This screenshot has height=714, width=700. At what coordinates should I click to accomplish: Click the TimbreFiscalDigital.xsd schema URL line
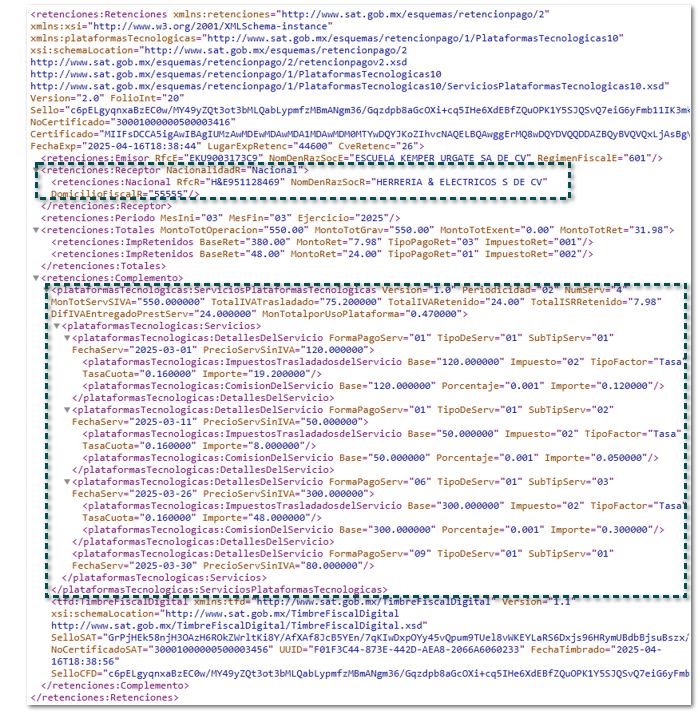click(x=240, y=626)
